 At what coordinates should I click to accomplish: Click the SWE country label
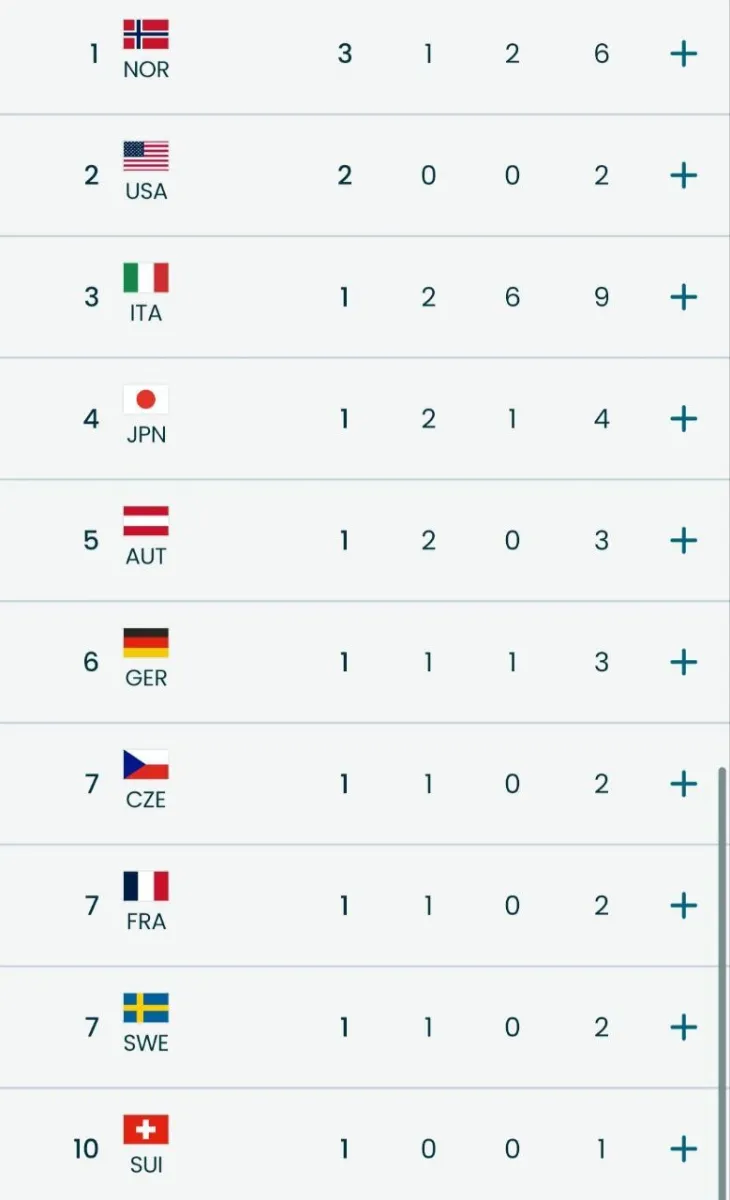pos(146,1043)
